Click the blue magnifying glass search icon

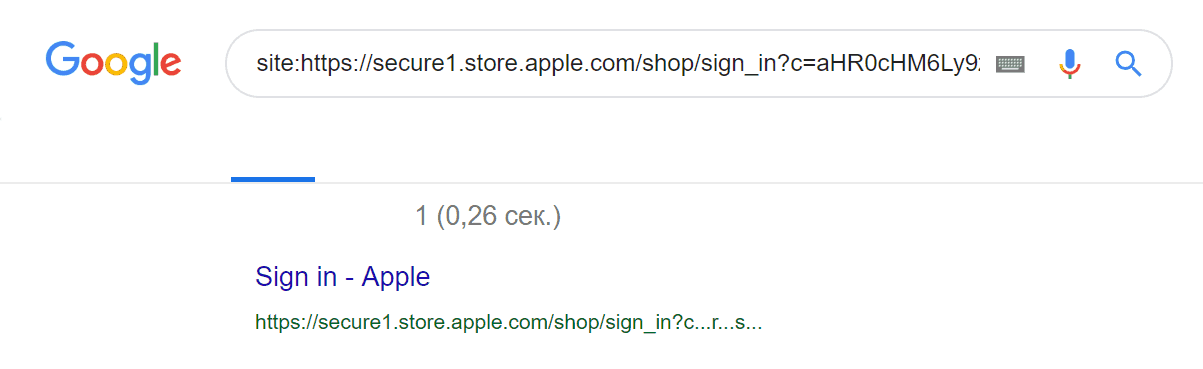click(x=1128, y=64)
